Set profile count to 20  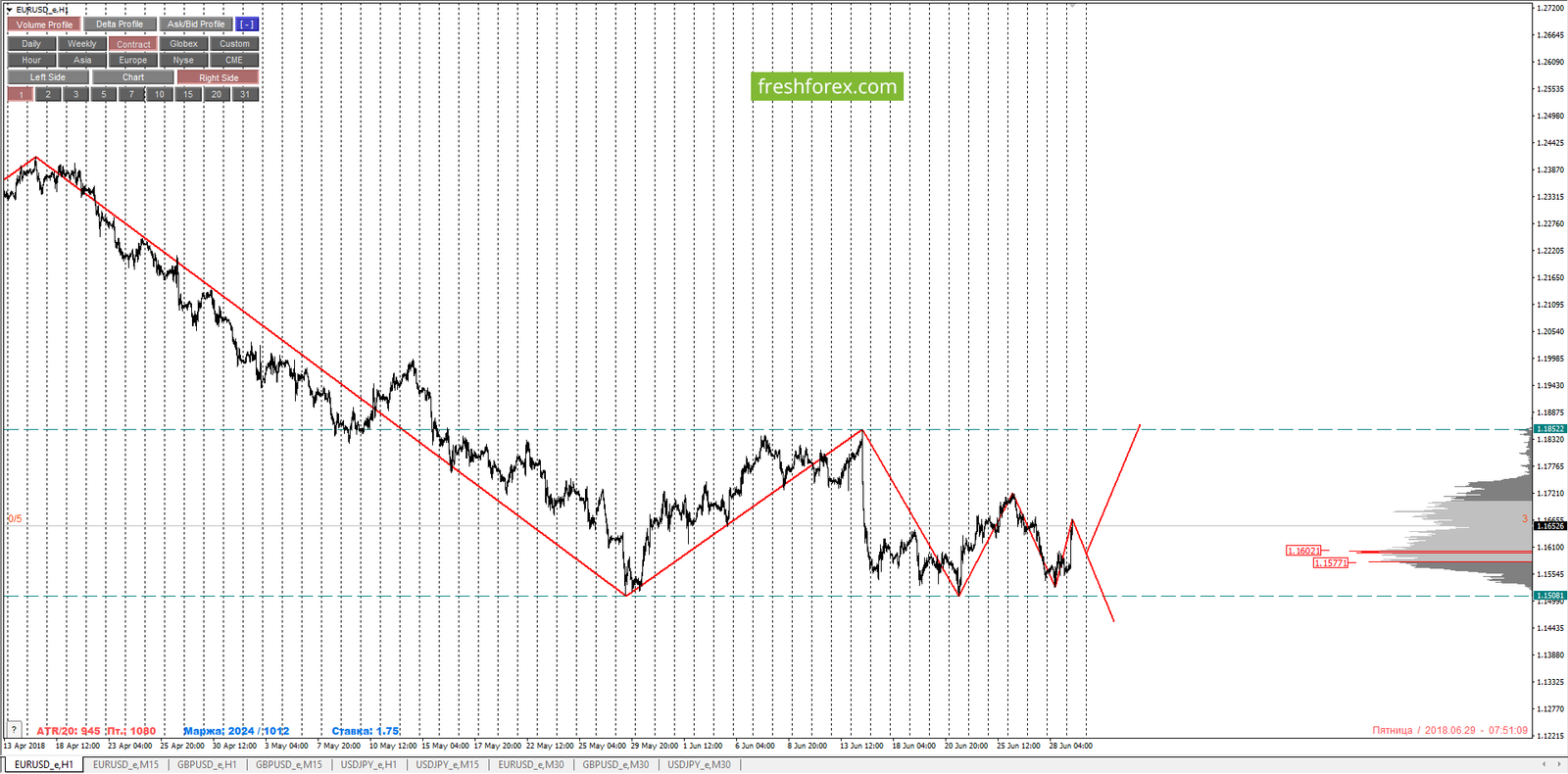217,95
